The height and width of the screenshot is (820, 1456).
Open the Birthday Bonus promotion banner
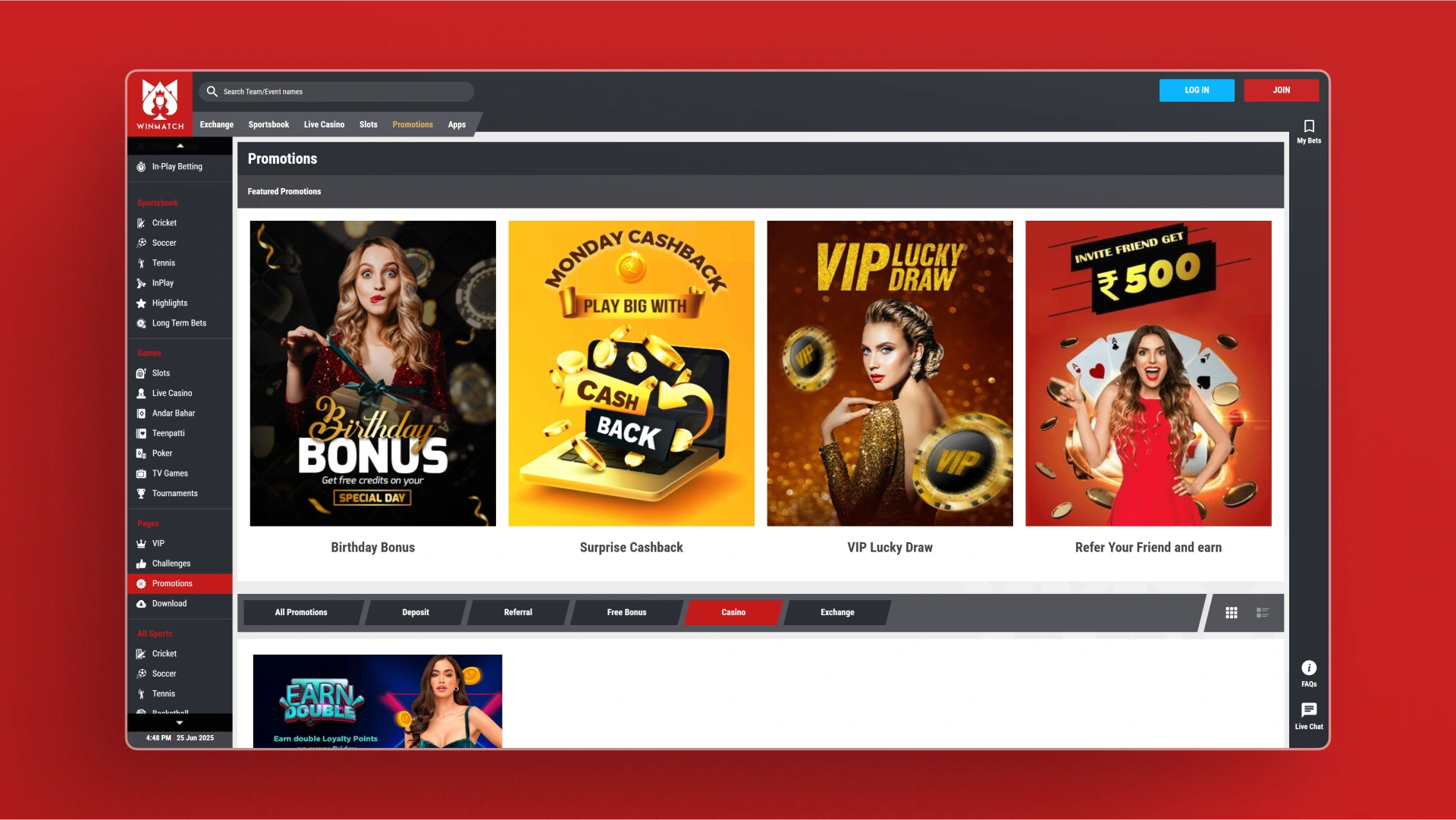tap(373, 373)
